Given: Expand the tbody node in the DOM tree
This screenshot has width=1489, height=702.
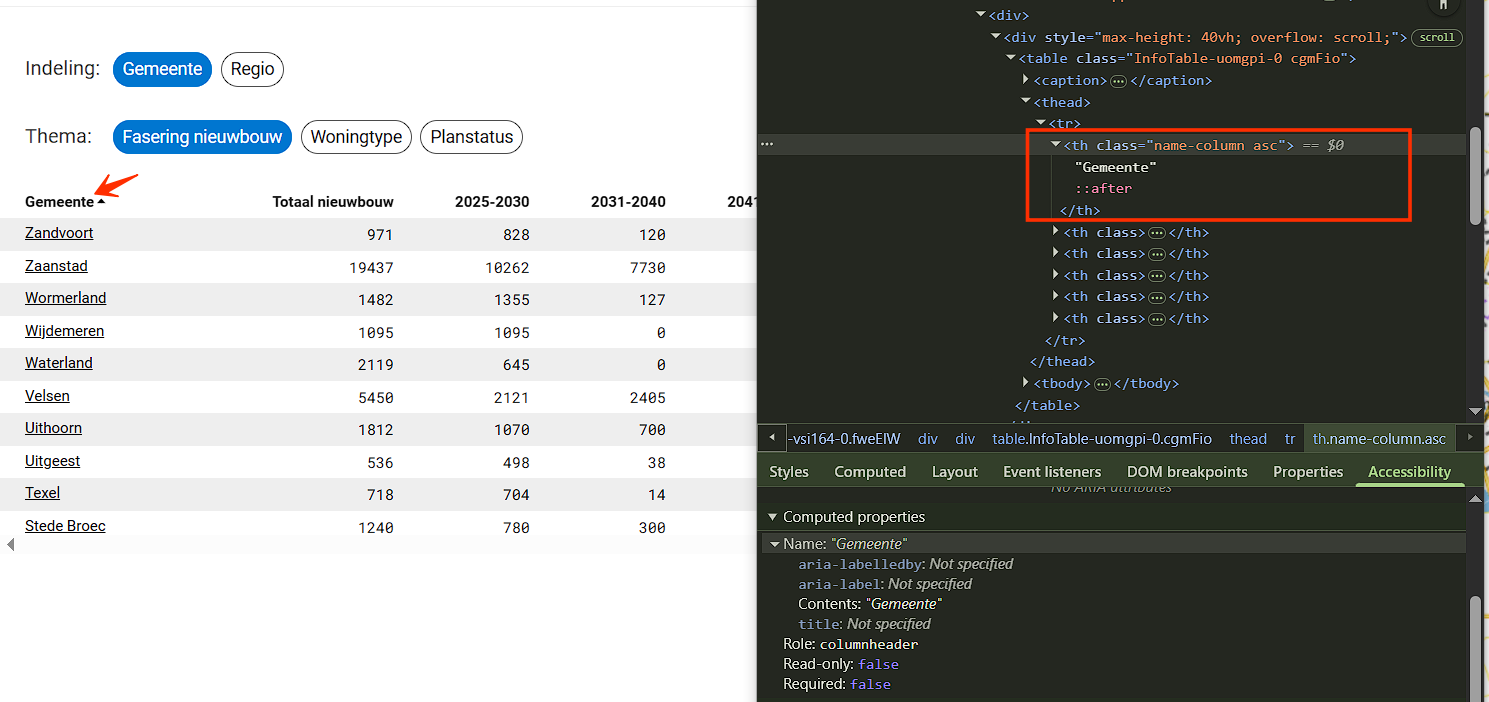Looking at the screenshot, I should [x=1026, y=383].
